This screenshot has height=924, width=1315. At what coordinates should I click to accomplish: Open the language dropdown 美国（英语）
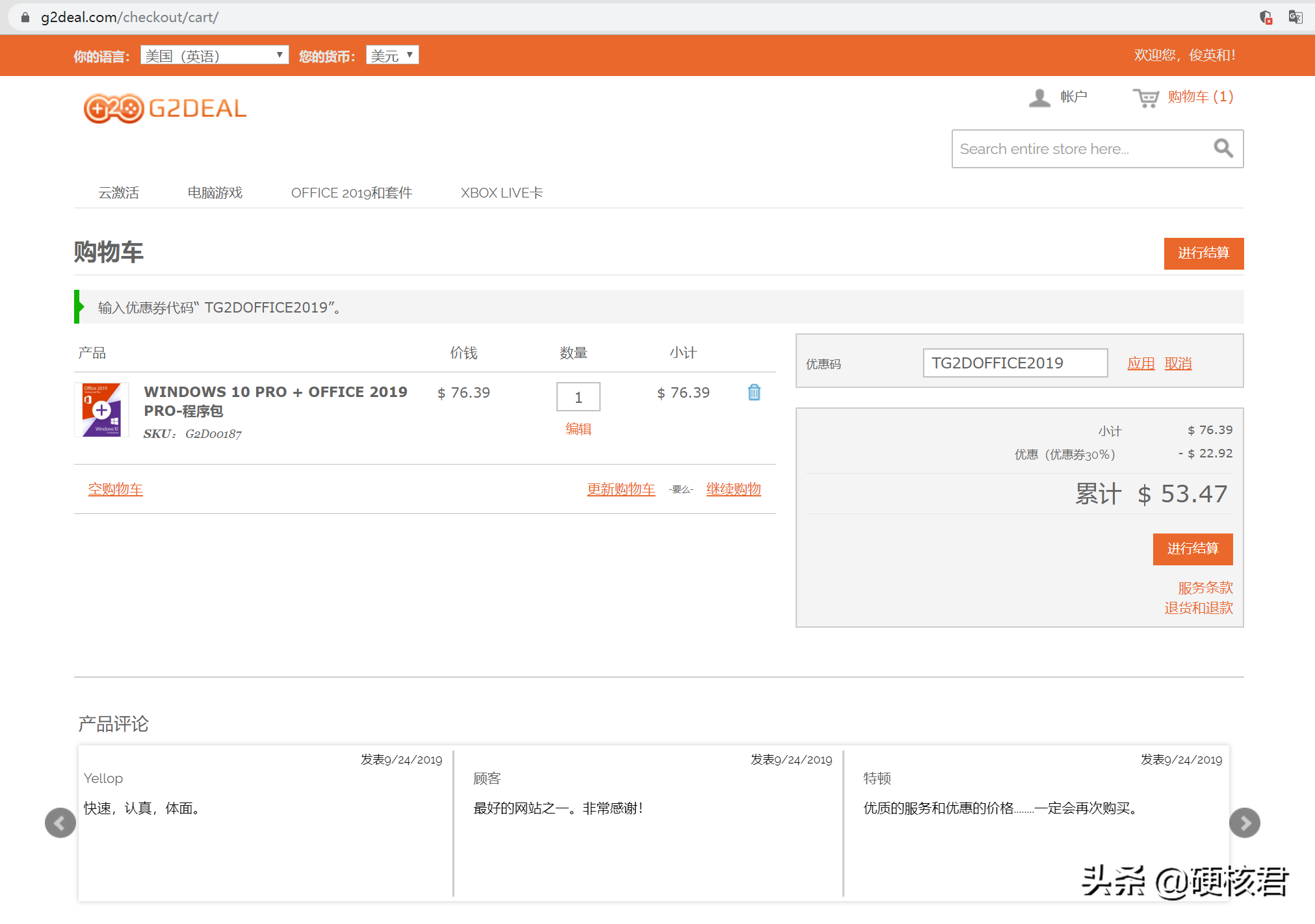(215, 55)
